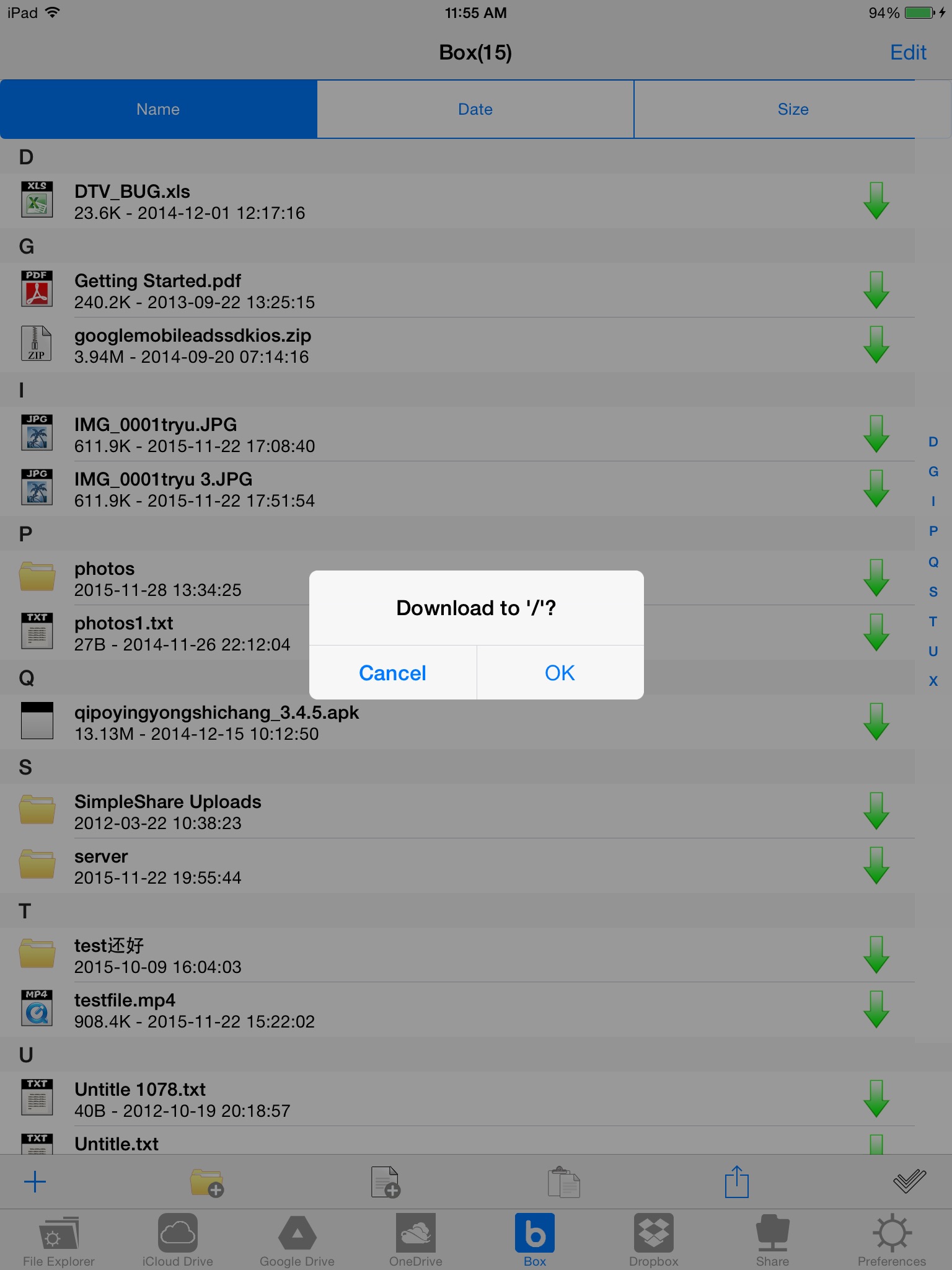Sort files by Size
This screenshot has width=952, height=1270.
[x=793, y=109]
